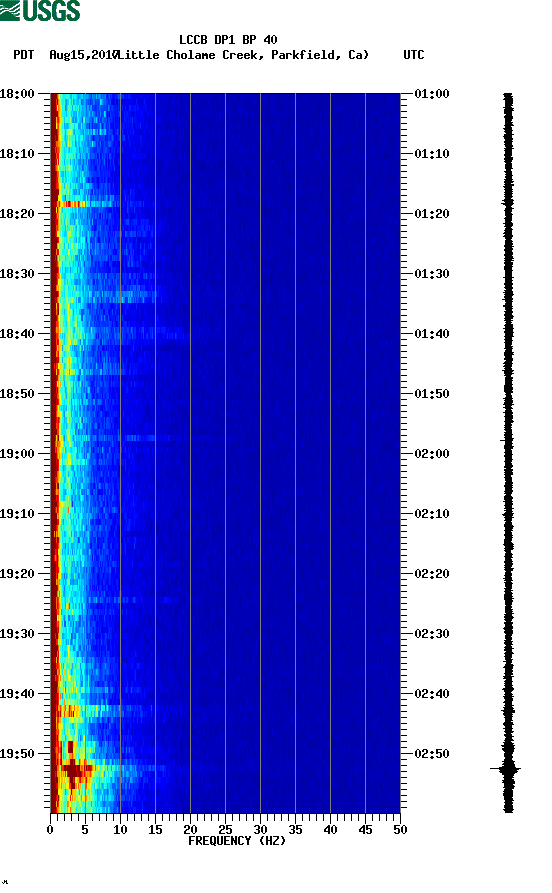Click the red horizontal streak near 18:18
552x893 pixels.
71,204
